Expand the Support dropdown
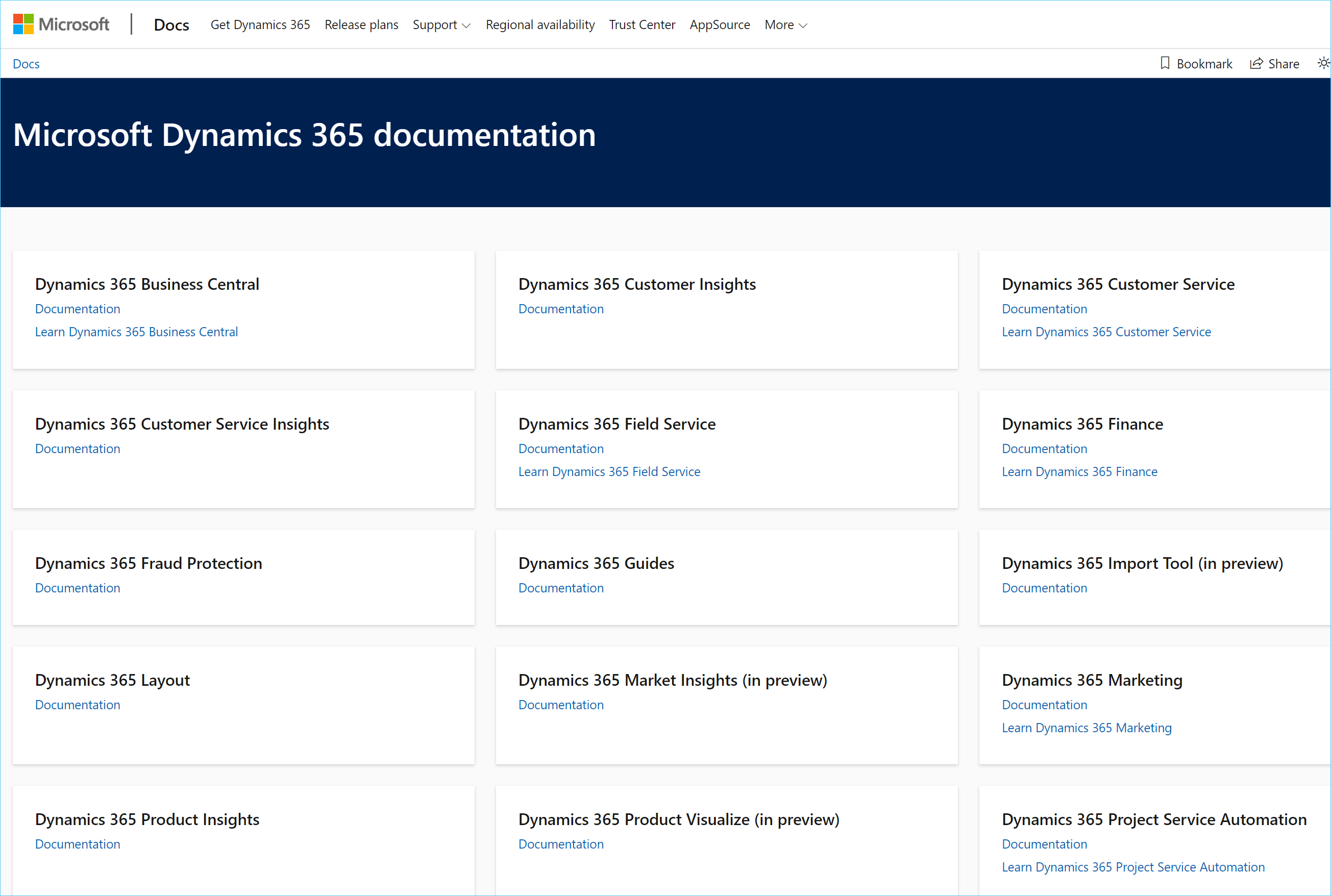 [x=441, y=25]
